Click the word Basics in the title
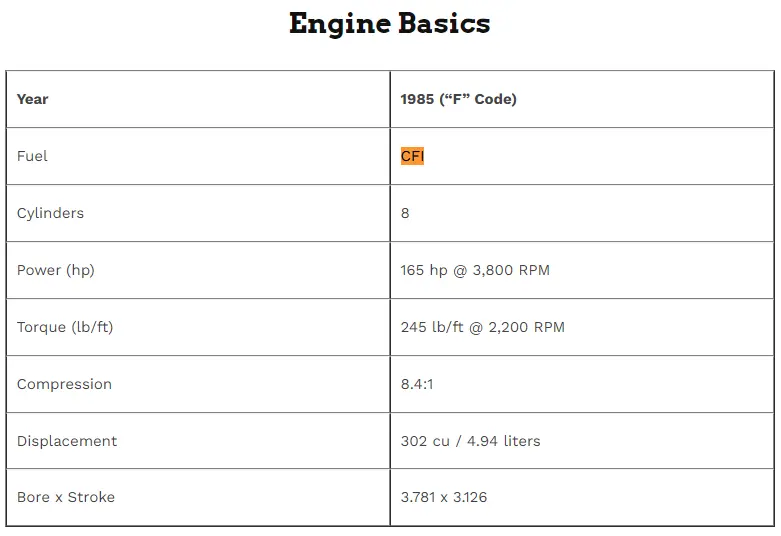 [x=444, y=23]
